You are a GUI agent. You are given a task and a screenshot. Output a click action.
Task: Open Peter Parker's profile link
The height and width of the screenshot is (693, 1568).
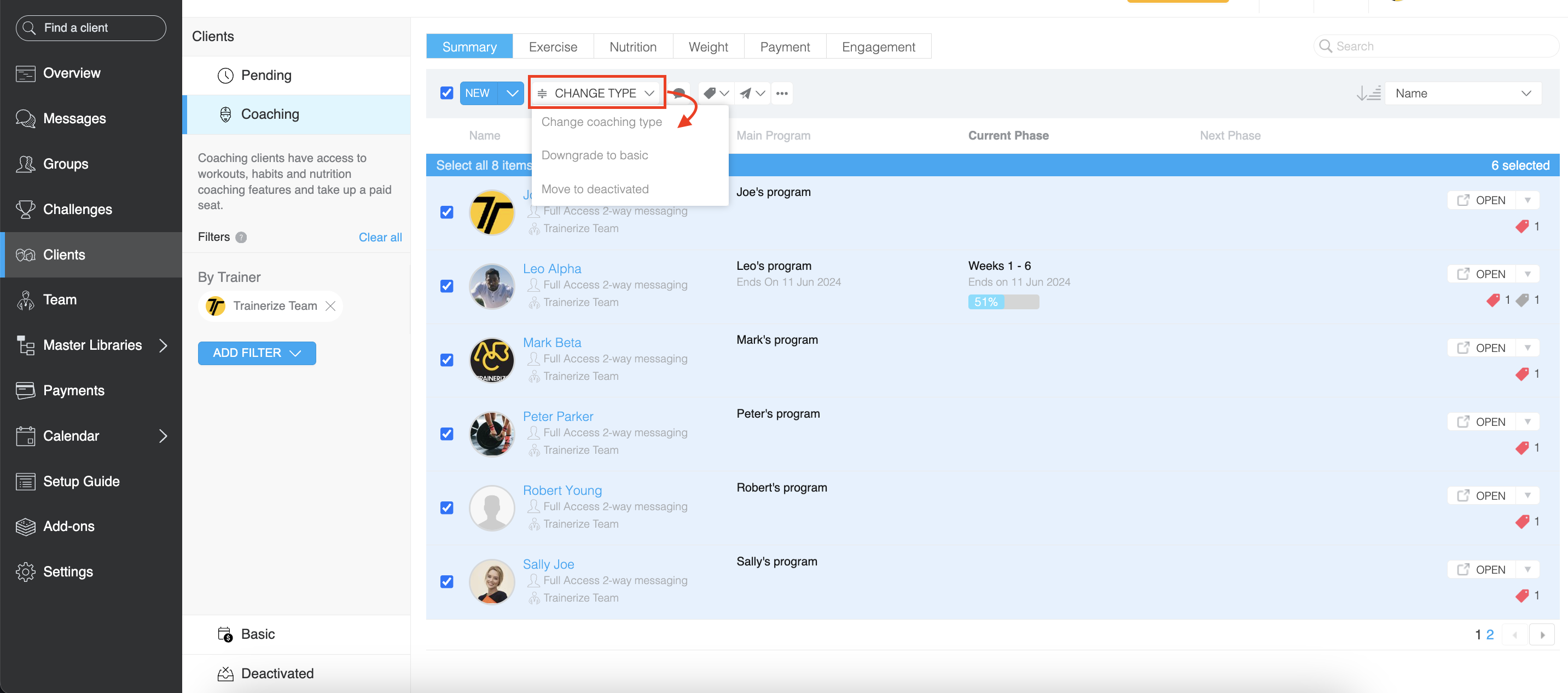coord(557,417)
